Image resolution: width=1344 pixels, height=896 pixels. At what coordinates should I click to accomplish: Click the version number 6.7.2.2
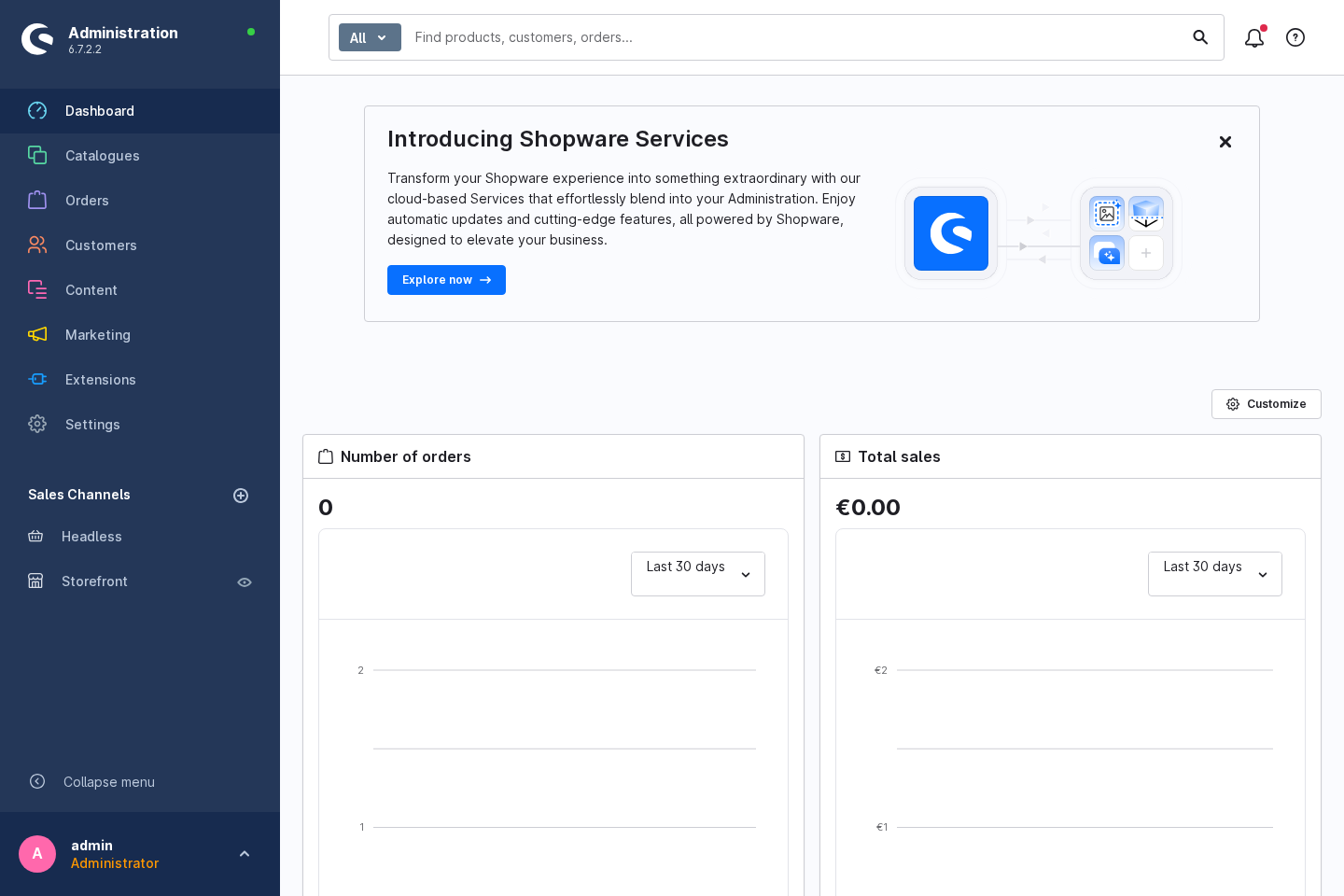coord(85,49)
